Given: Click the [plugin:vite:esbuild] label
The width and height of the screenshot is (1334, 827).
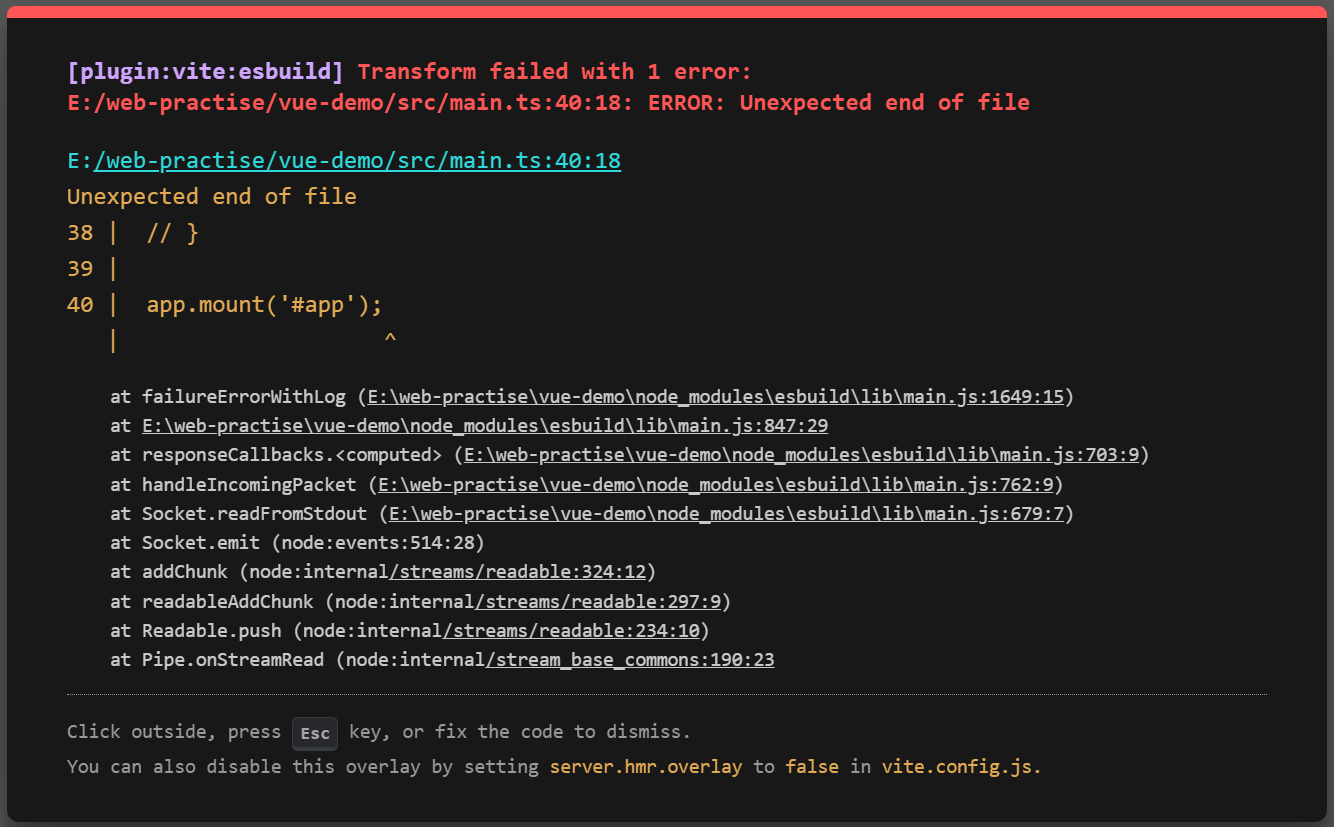Looking at the screenshot, I should click(x=205, y=72).
